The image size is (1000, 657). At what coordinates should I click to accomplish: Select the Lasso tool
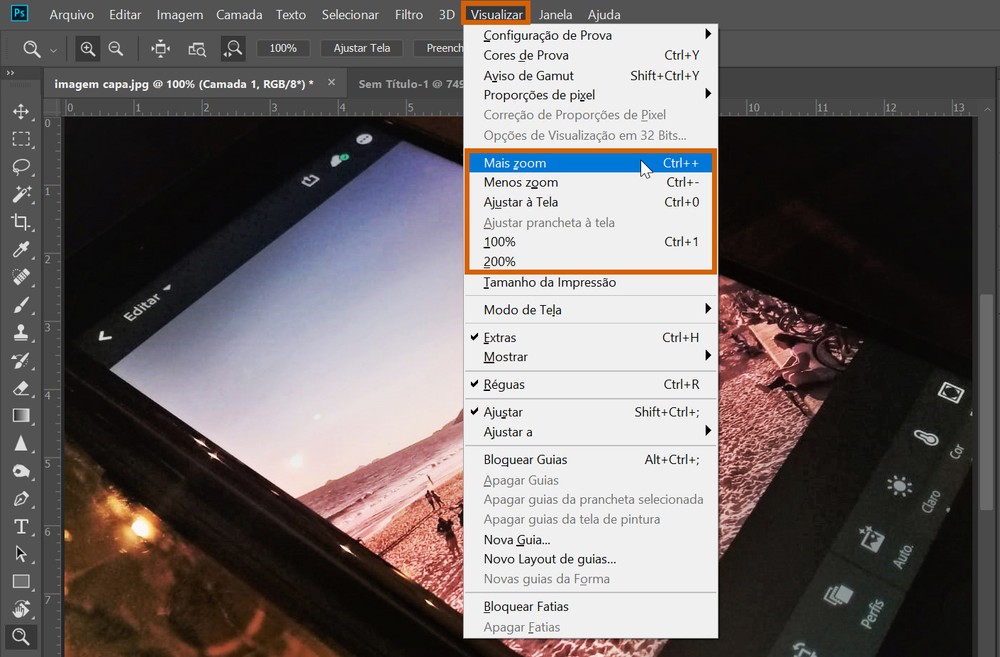(20, 166)
